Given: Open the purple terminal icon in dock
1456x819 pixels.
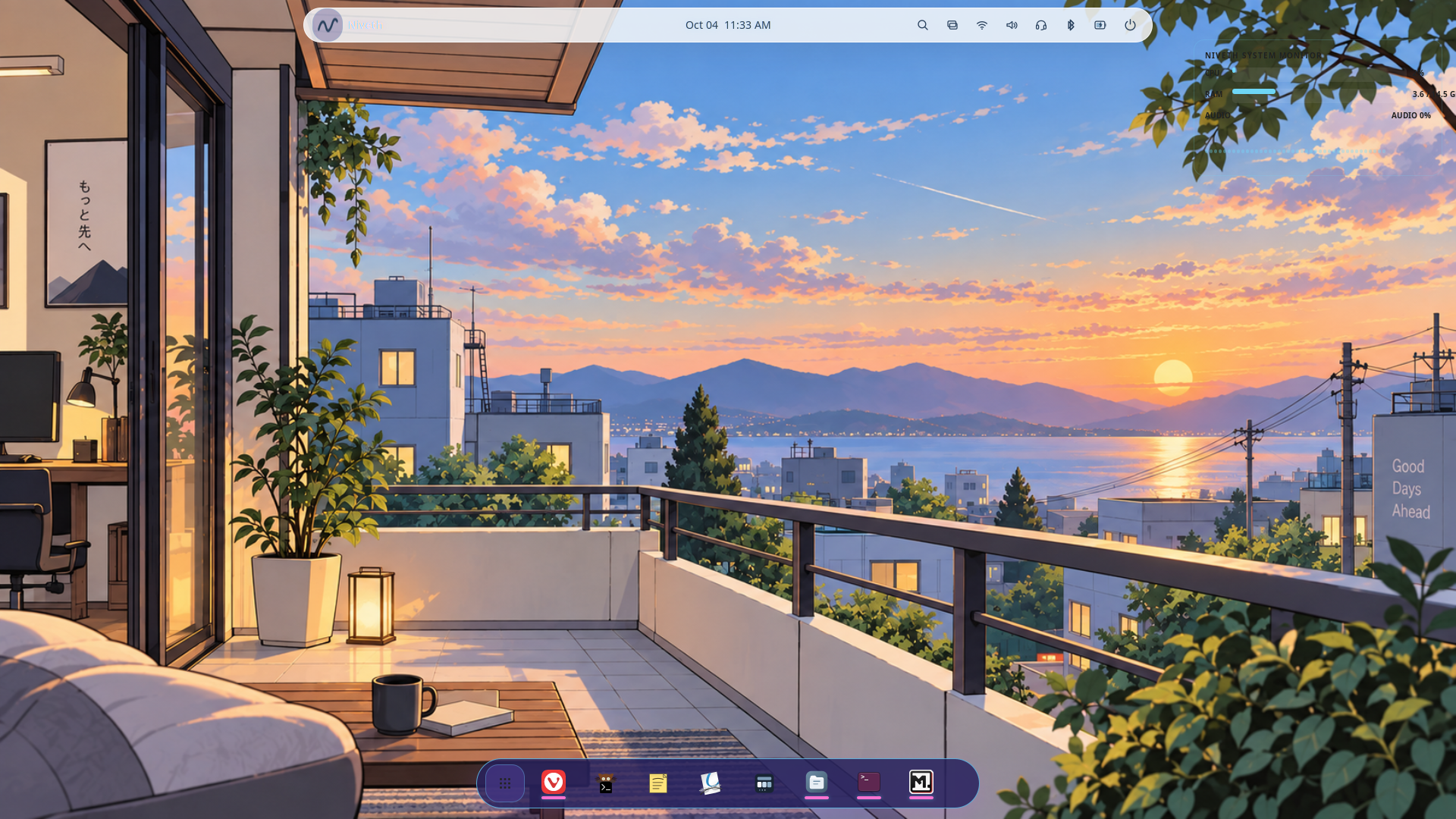Looking at the screenshot, I should pos(868,782).
